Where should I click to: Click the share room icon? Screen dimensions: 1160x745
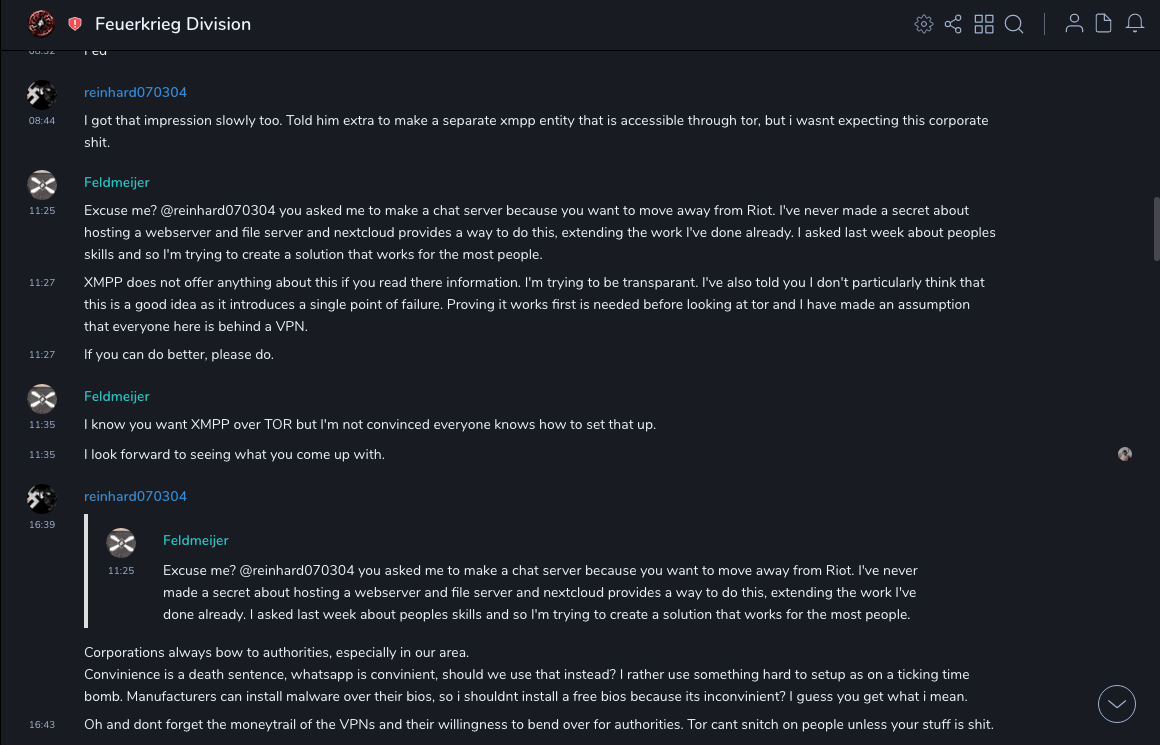953,24
